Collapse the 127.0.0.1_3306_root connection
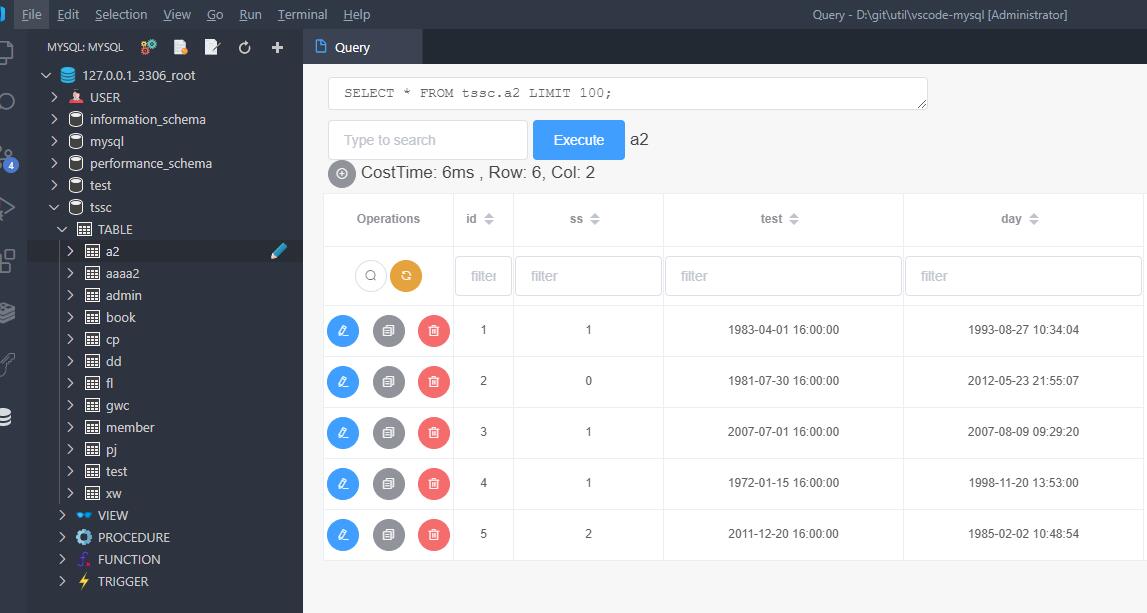1147x613 pixels. pyautogui.click(x=46, y=75)
